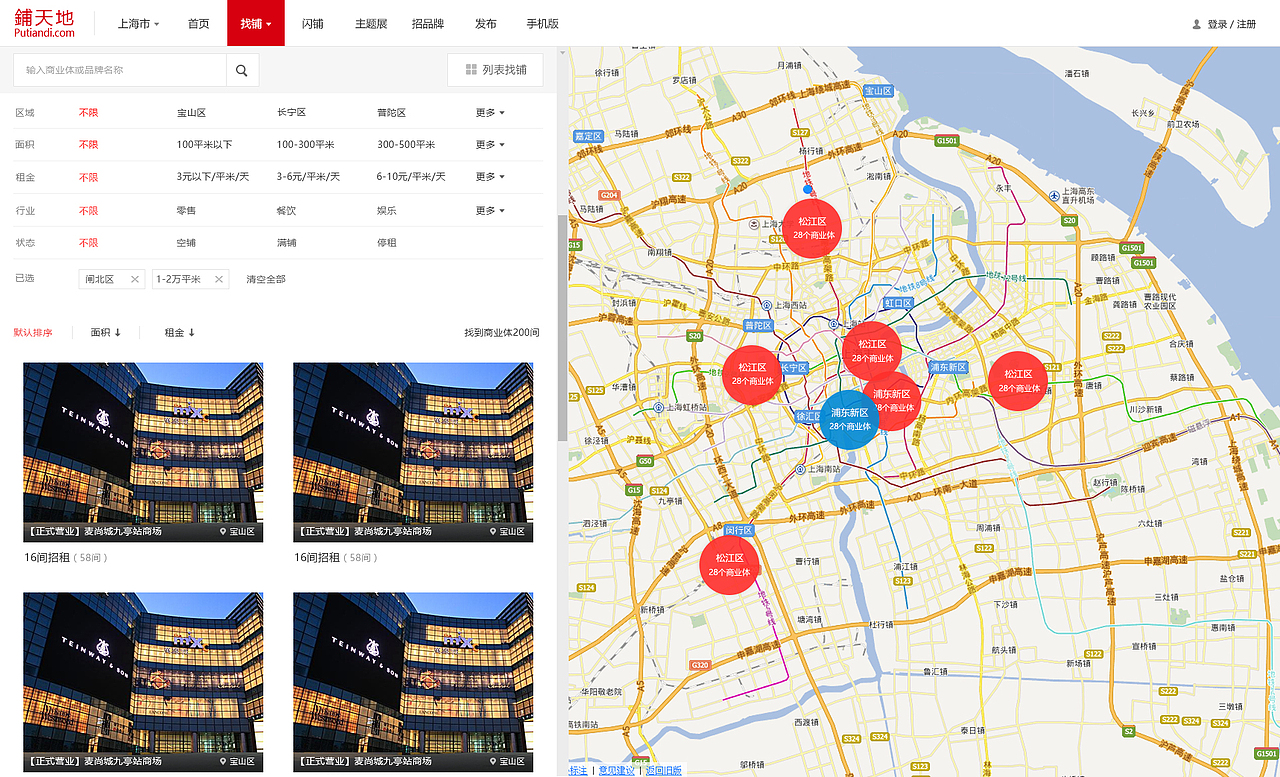This screenshot has width=1280, height=777.
Task: Expand 更多 in the 面积 filter row
Action: [490, 145]
